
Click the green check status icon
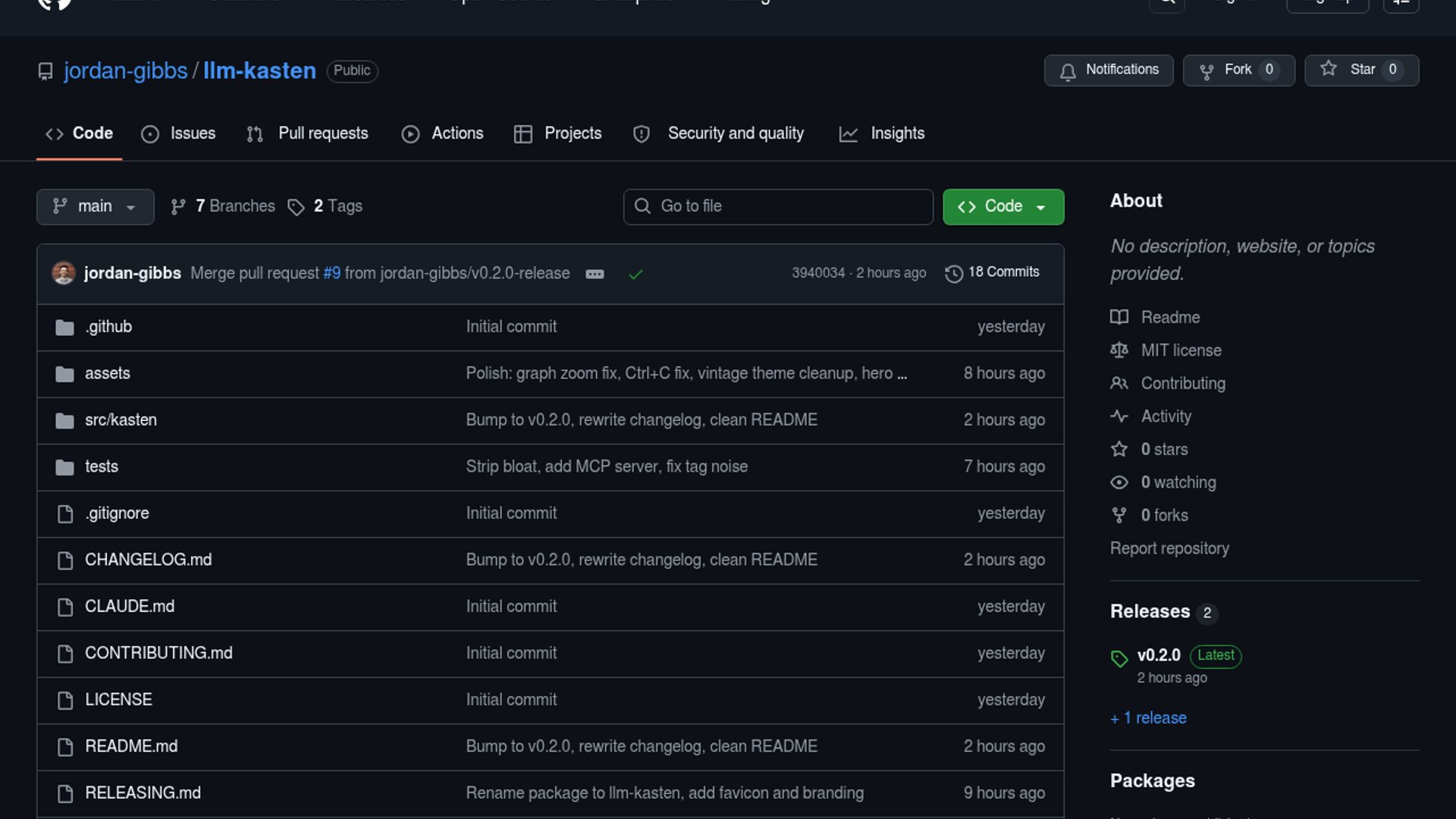(635, 274)
